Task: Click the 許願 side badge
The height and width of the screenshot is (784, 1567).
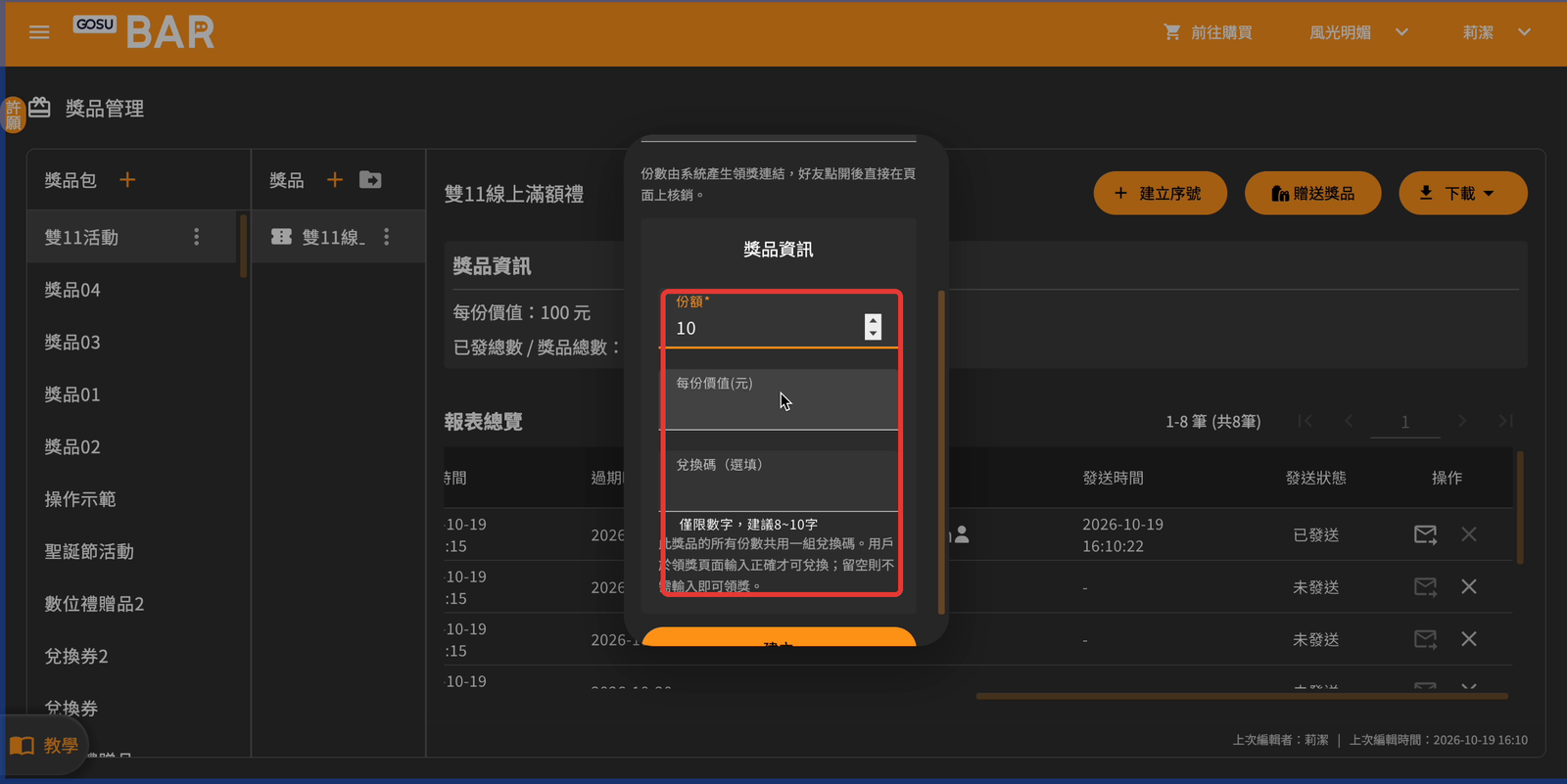Action: point(13,115)
